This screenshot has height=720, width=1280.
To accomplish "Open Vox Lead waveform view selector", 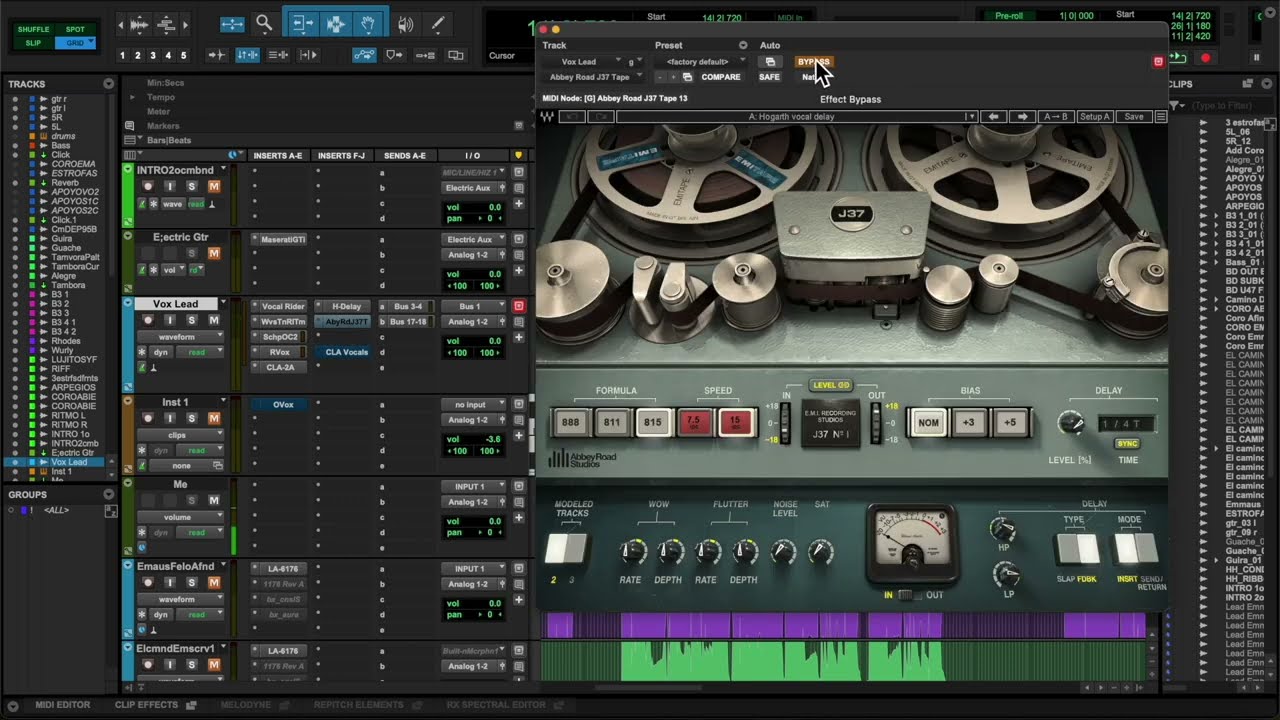I will tap(180, 337).
